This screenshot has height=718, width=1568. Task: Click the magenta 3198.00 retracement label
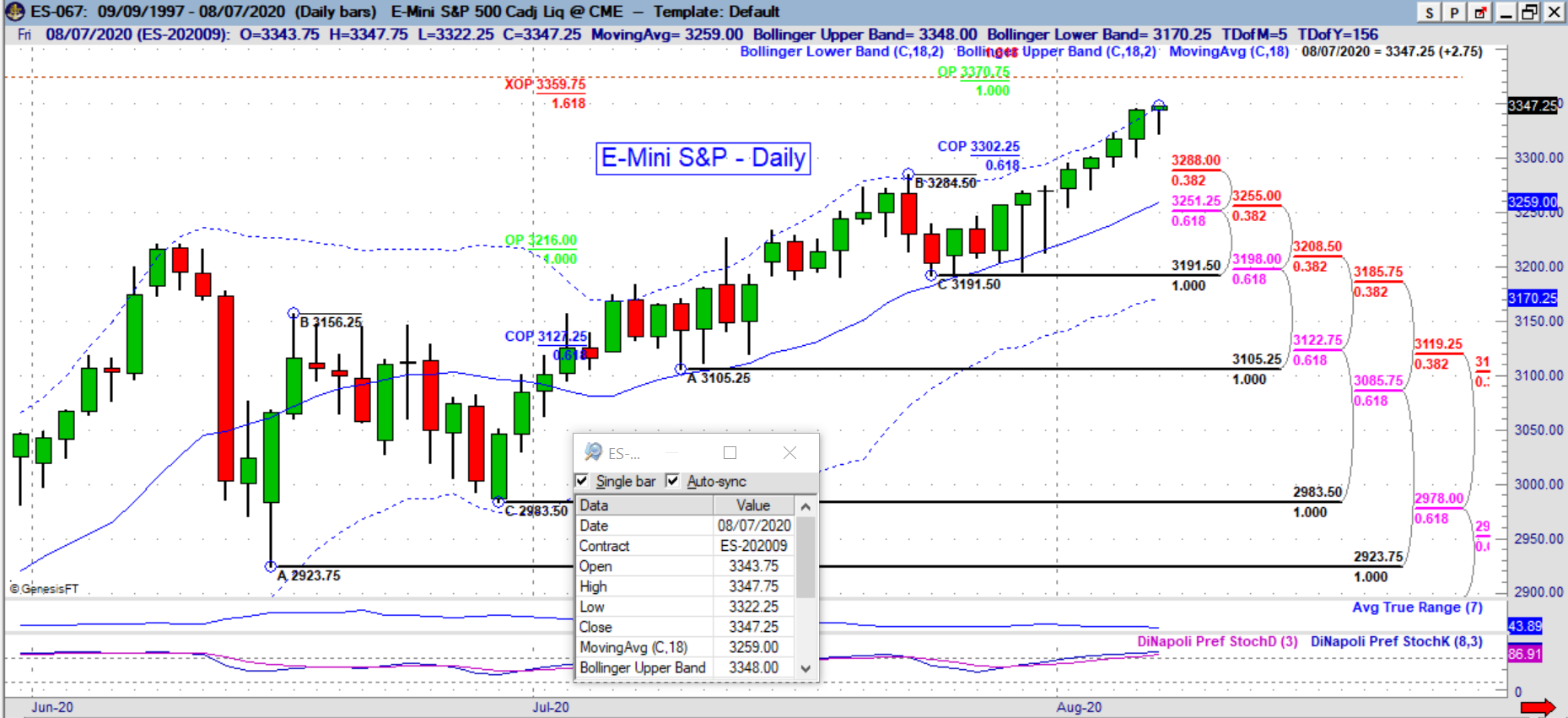1257,259
